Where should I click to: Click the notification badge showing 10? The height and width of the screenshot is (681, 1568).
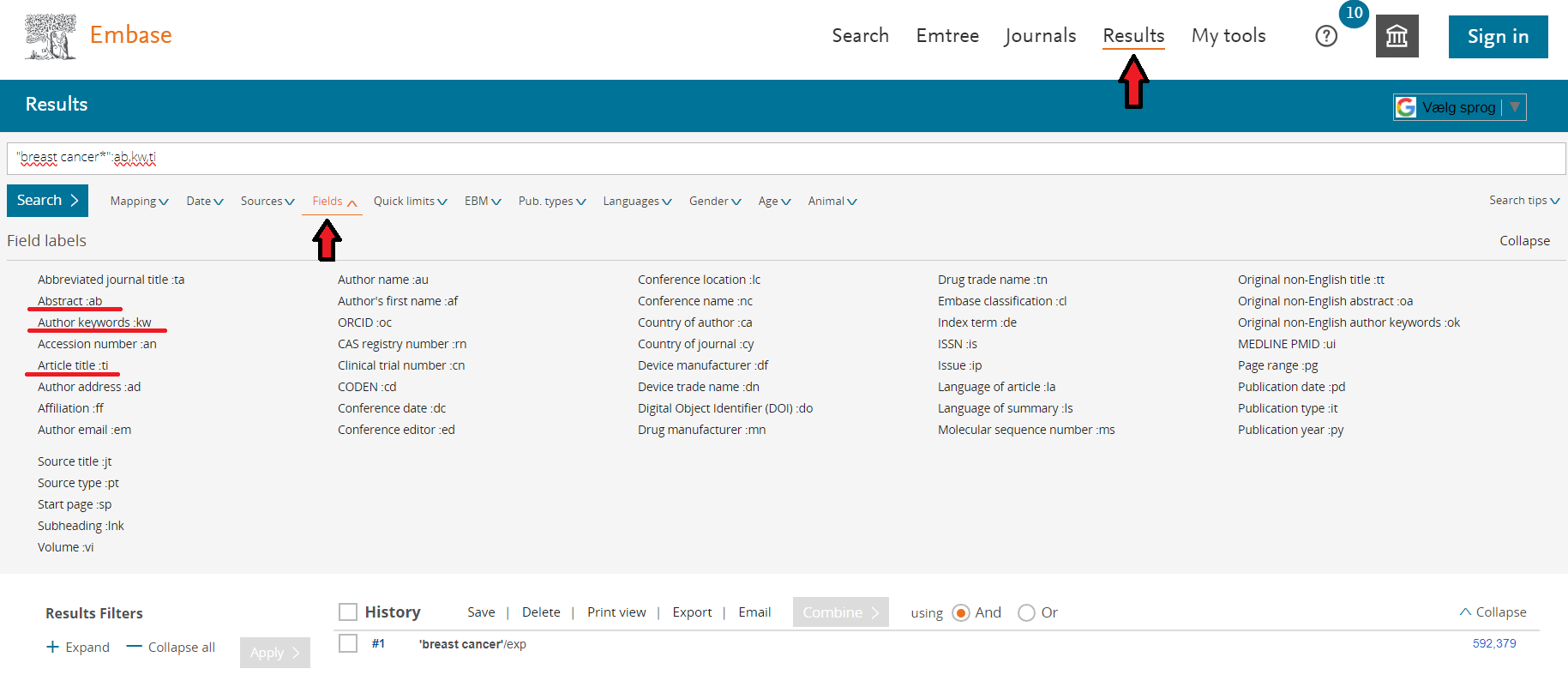1355,13
